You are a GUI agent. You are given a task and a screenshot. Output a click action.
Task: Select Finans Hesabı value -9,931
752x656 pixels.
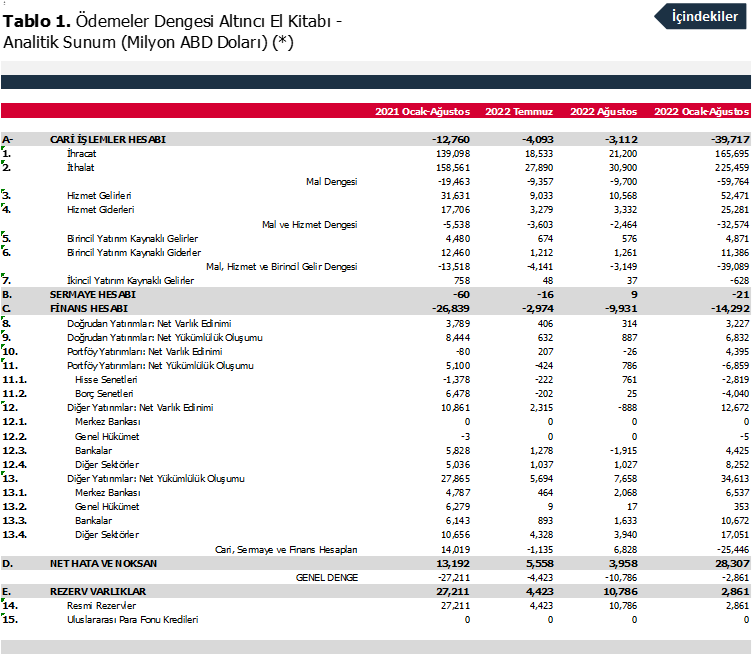click(621, 308)
